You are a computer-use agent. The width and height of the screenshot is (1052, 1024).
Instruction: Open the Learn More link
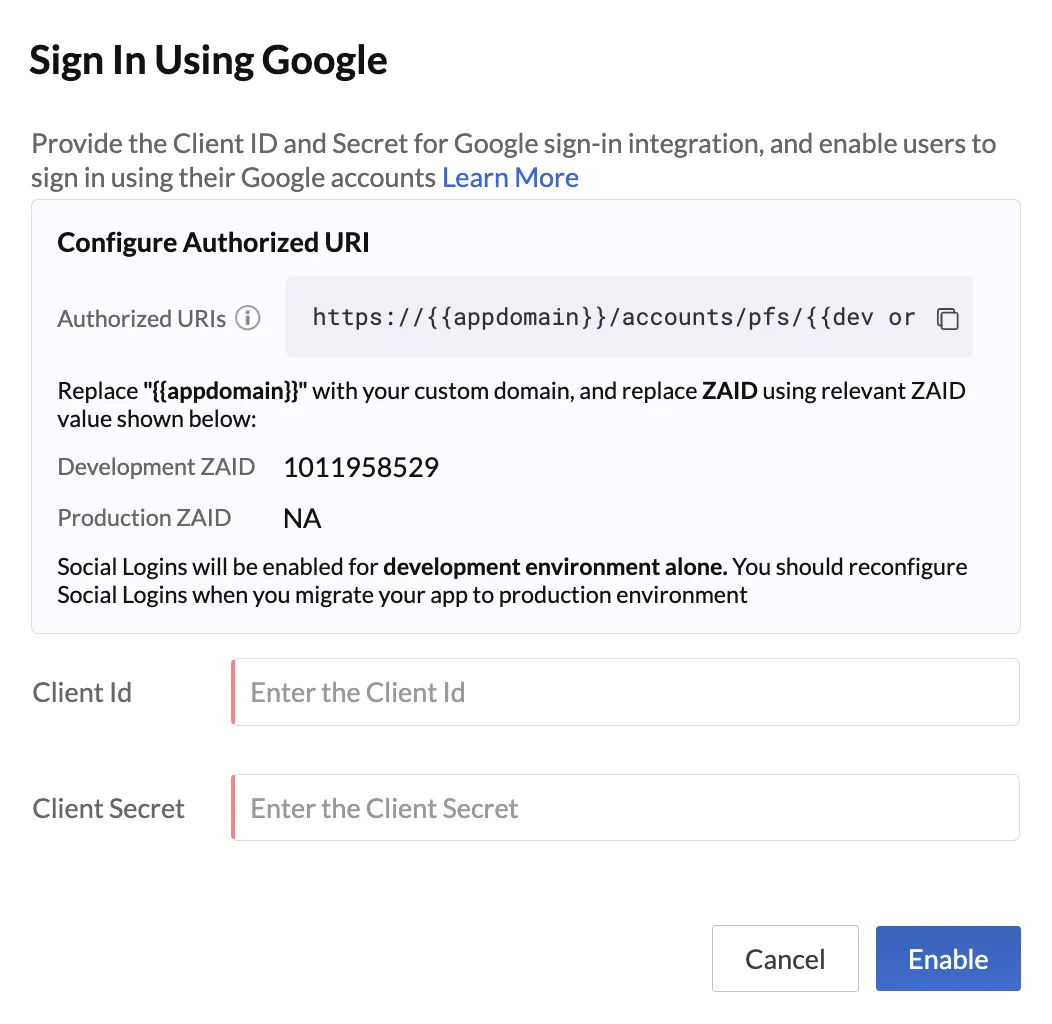(x=510, y=178)
